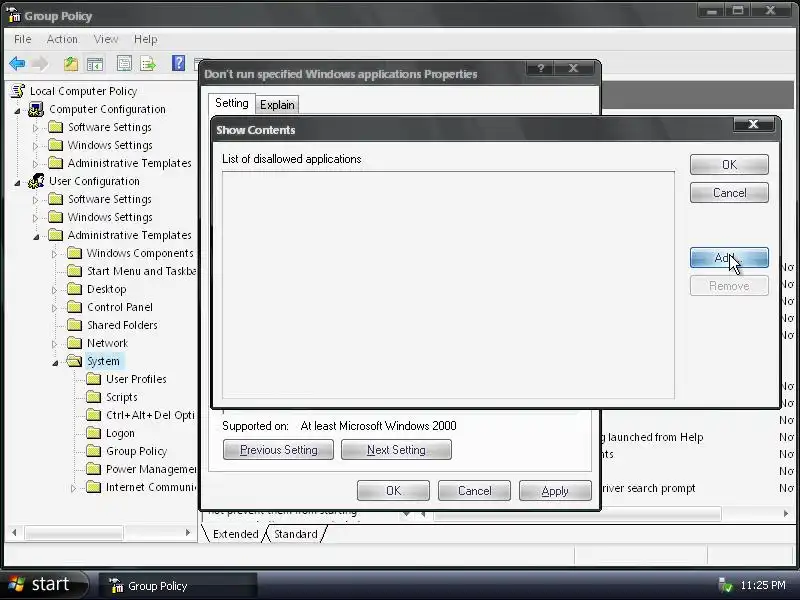Click the network tray icon near the clock
This screenshot has width=800, height=600.
[725, 585]
